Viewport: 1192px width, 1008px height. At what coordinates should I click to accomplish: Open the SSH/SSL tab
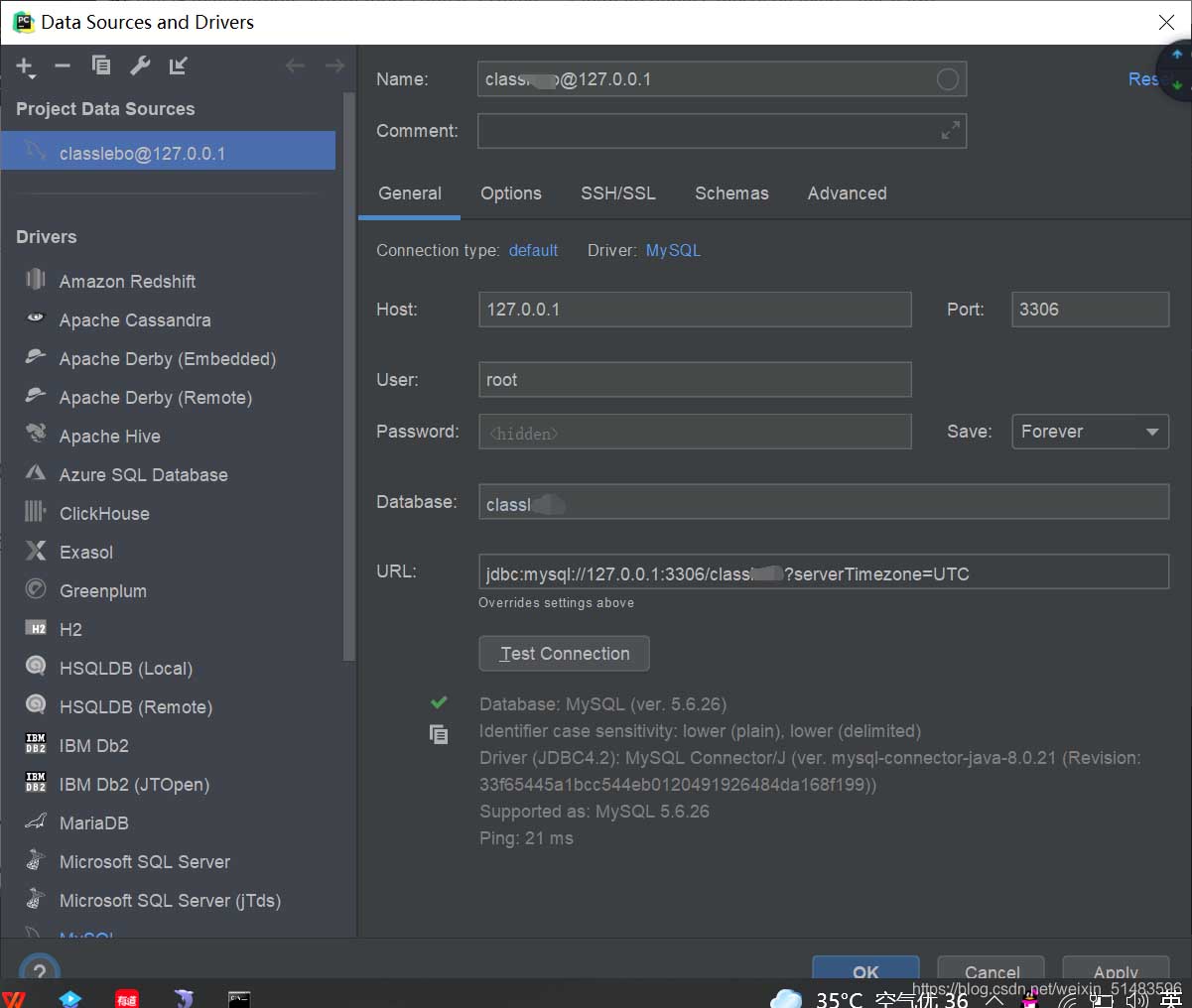pyautogui.click(x=618, y=193)
